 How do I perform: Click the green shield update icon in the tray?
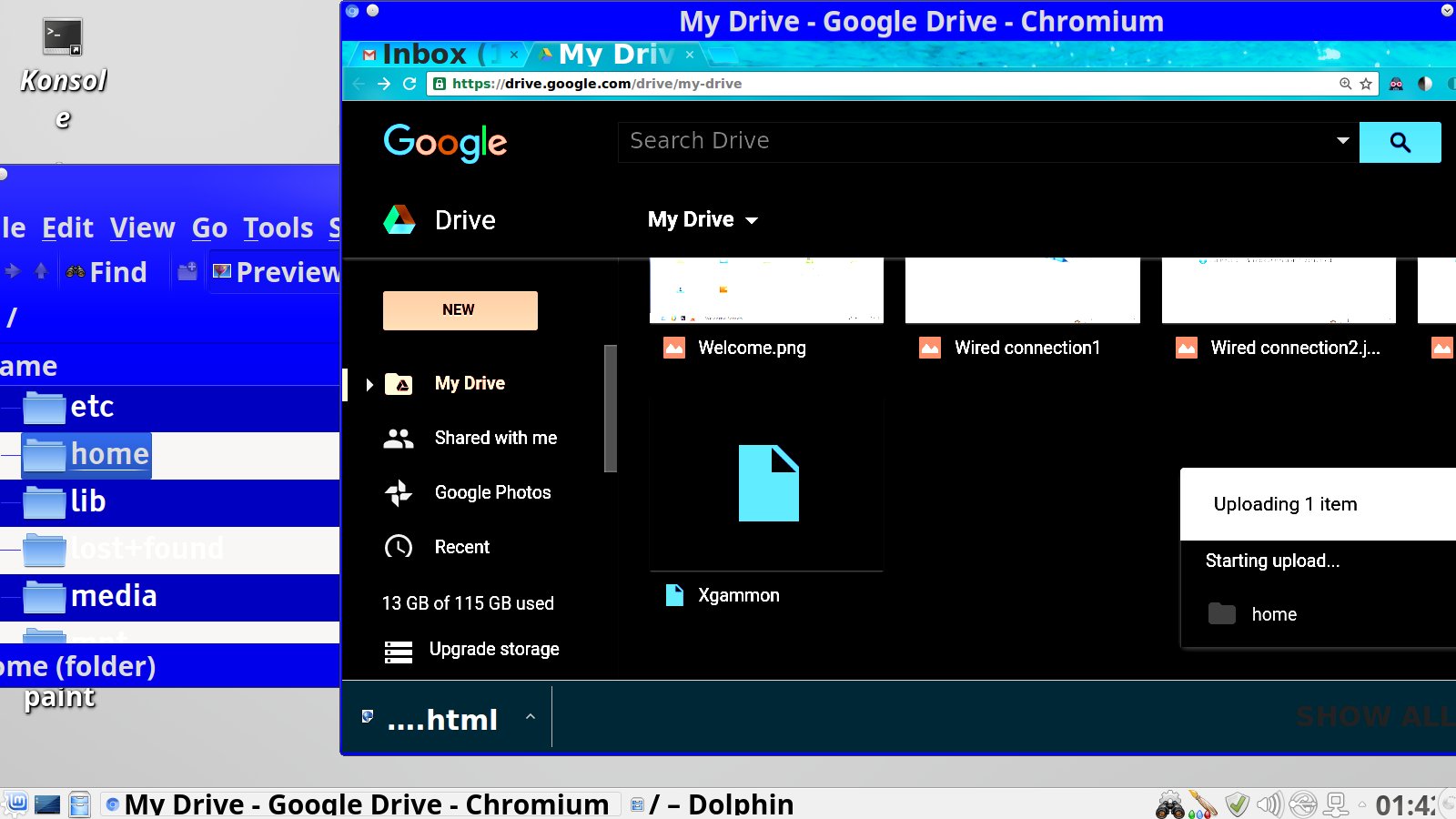tap(1237, 804)
